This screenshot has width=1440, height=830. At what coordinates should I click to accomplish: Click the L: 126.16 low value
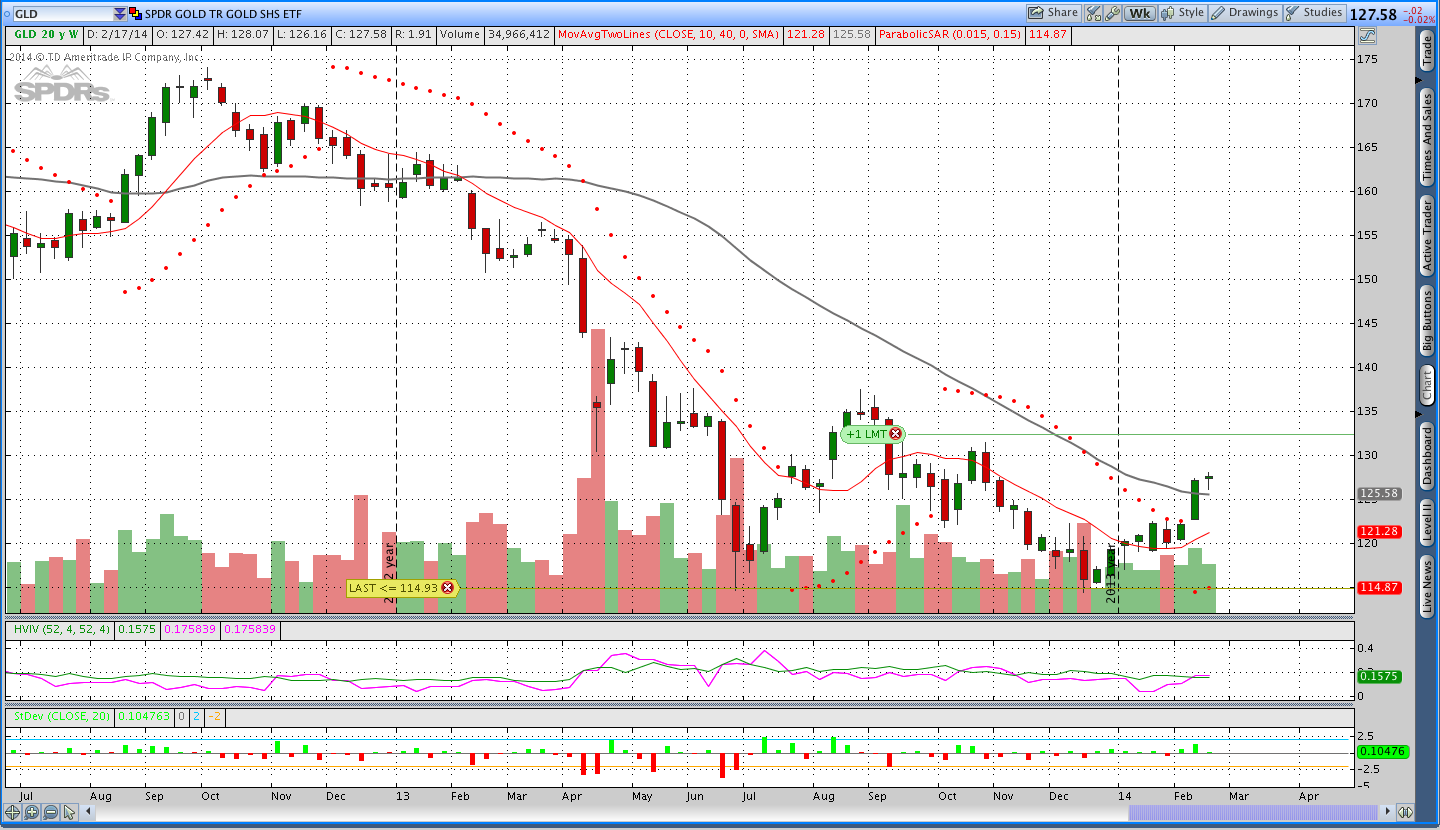303,34
